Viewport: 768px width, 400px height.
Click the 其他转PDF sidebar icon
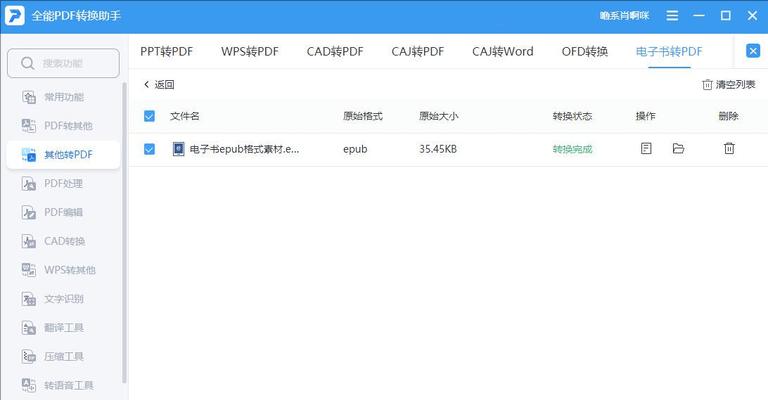point(29,155)
